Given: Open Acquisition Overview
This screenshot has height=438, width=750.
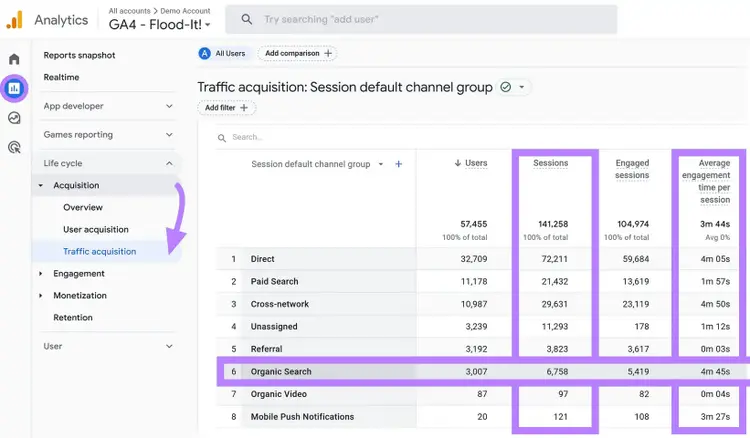Looking at the screenshot, I should click(x=83, y=208).
